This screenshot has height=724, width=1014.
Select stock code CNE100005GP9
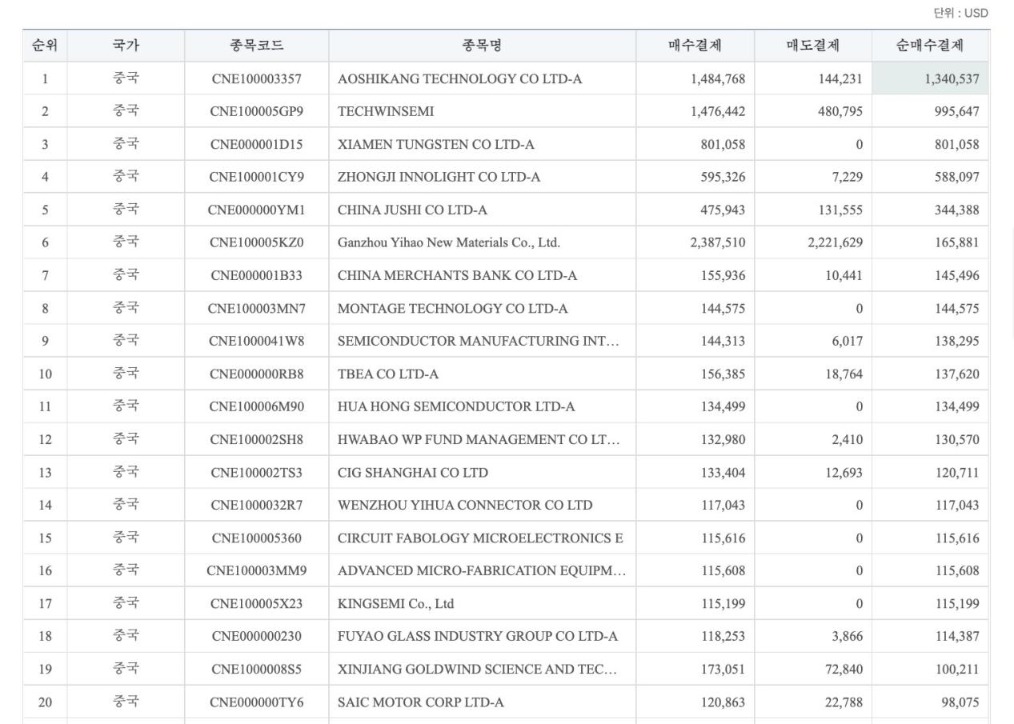(x=256, y=111)
